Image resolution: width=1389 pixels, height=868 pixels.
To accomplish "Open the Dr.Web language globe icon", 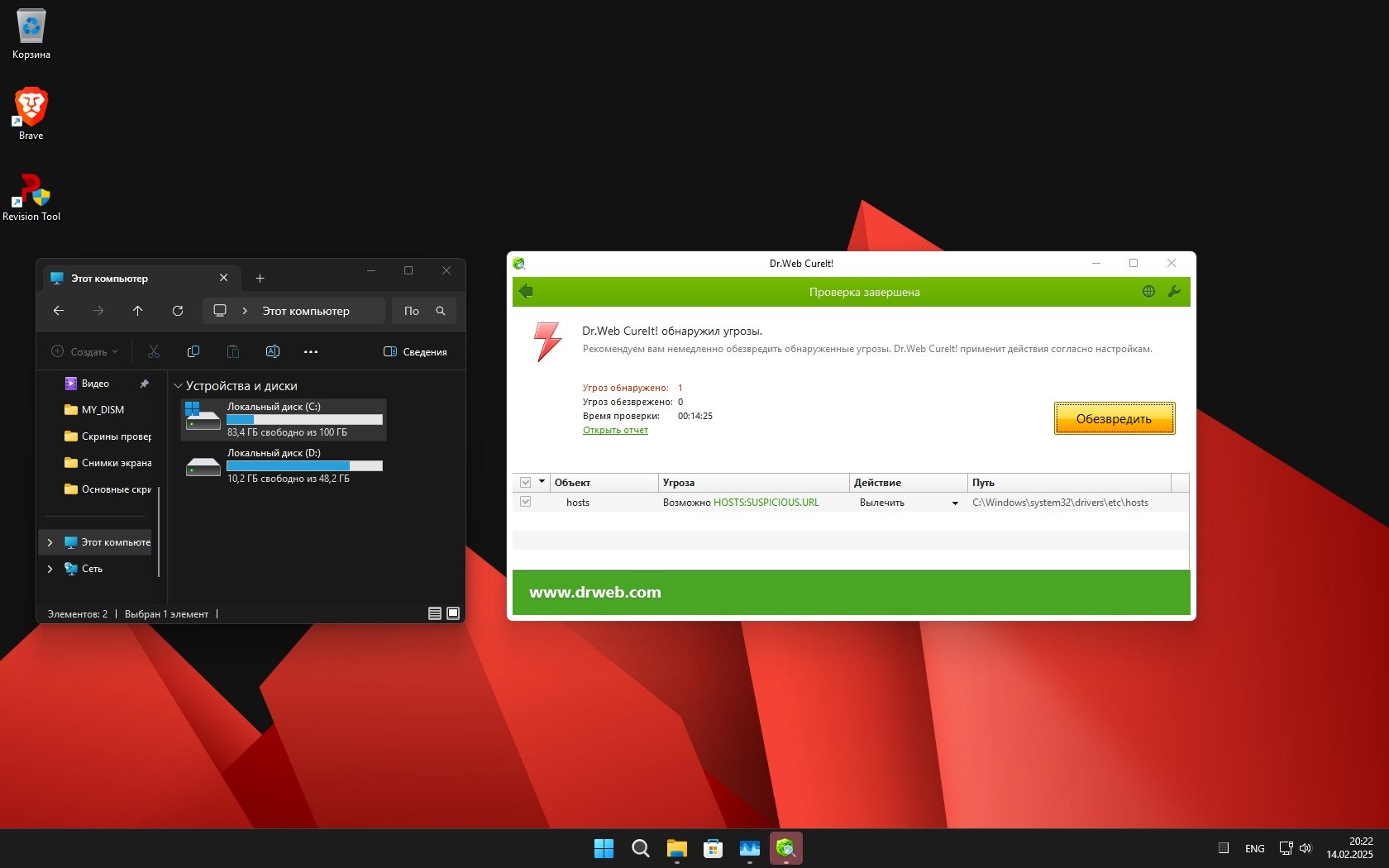I will (x=1148, y=292).
